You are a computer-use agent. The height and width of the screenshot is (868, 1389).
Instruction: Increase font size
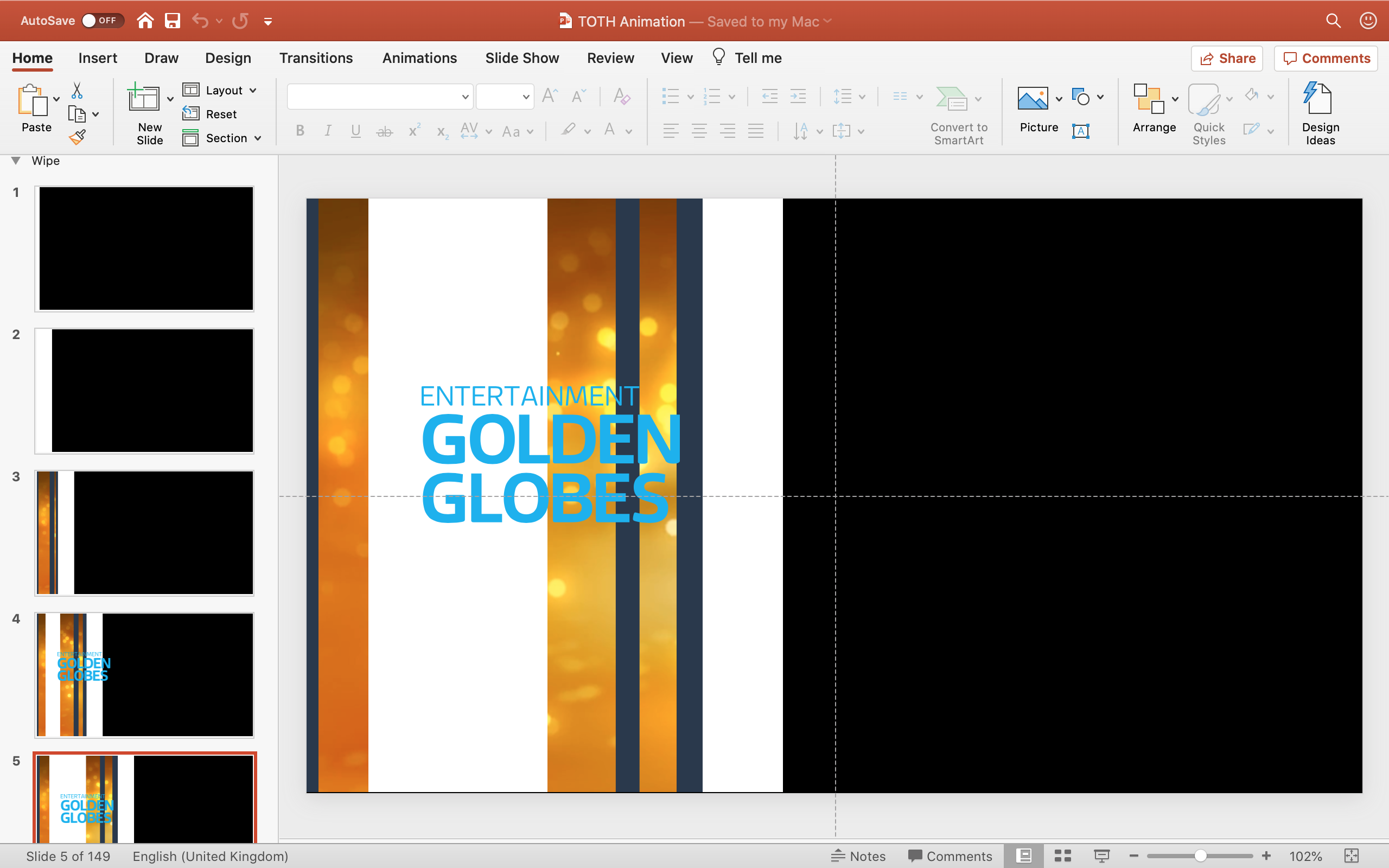tap(550, 96)
